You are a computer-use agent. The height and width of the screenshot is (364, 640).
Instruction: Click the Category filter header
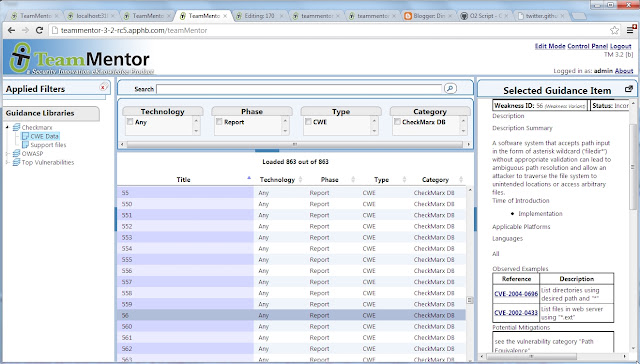[x=430, y=111]
